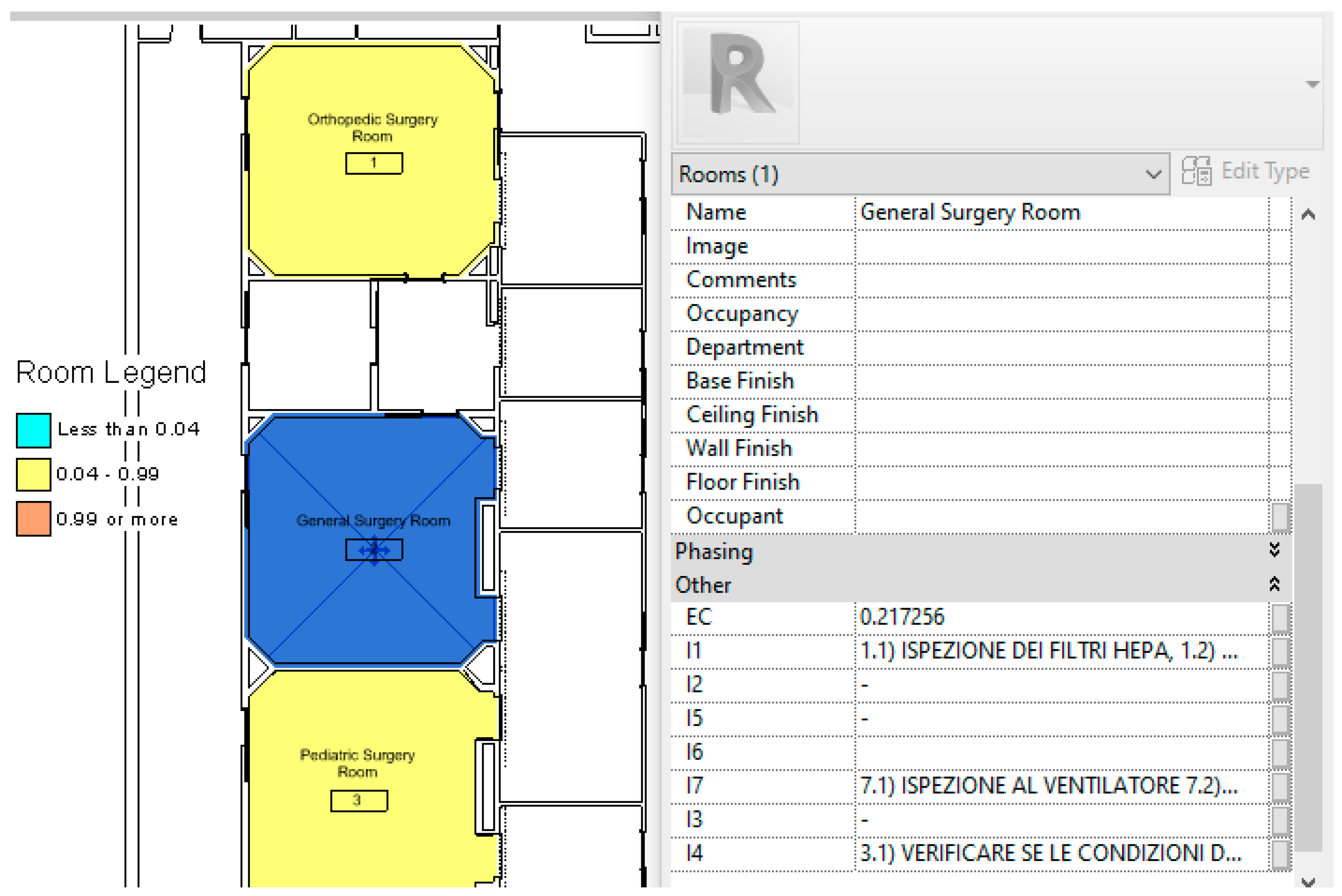Click the orange 0.99 or more swatch
1342x896 pixels.
pyautogui.click(x=33, y=519)
